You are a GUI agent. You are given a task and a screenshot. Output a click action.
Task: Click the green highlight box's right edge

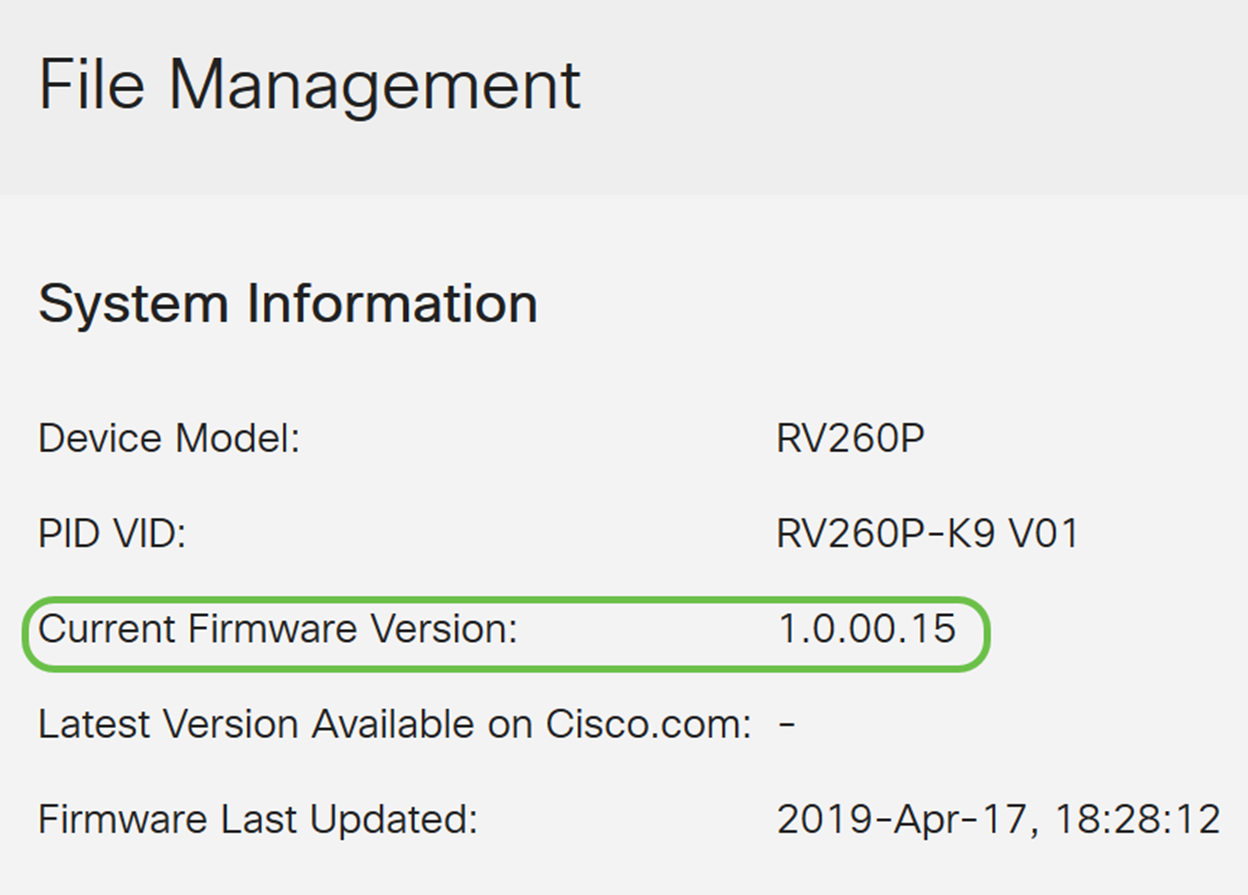click(x=988, y=633)
